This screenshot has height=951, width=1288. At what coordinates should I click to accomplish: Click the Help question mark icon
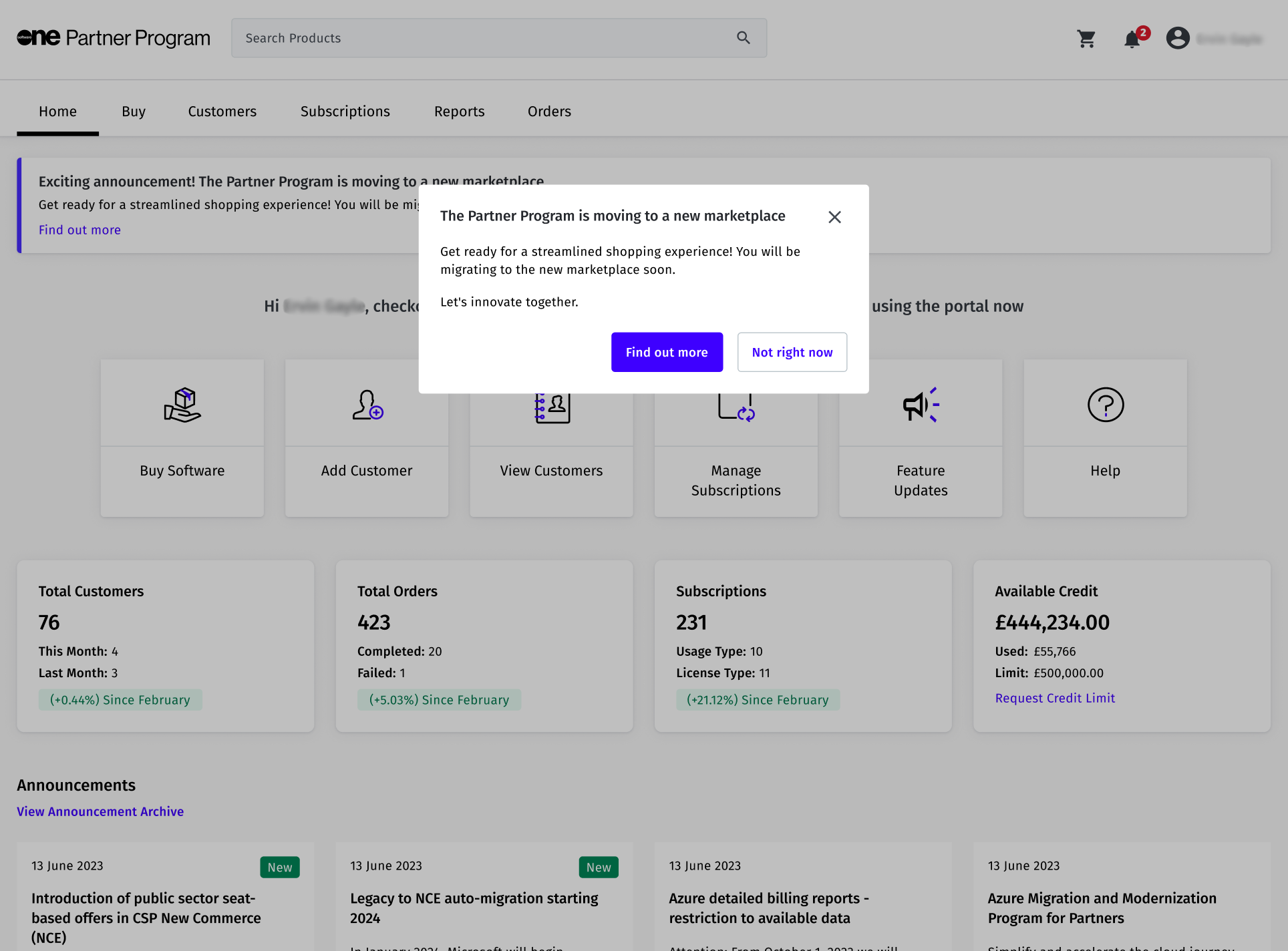(x=1105, y=405)
